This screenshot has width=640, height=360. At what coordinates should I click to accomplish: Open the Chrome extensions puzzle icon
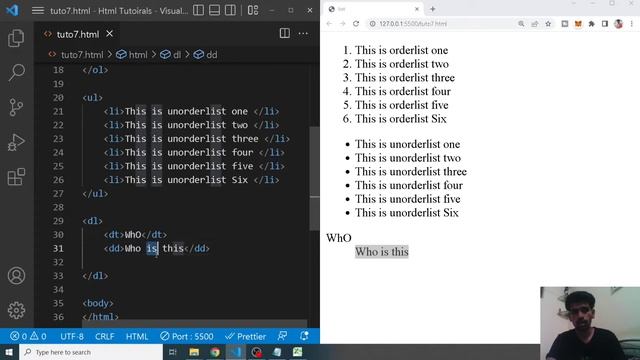(591, 24)
